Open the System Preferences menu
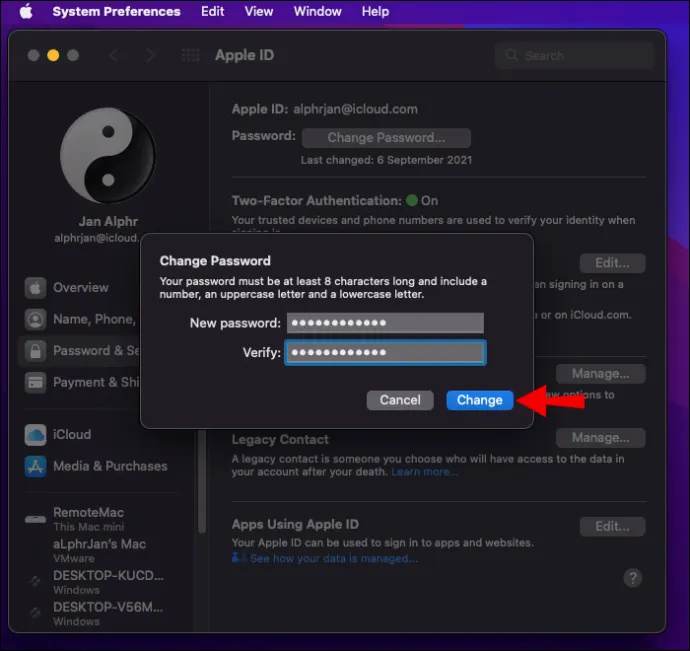The image size is (690, 651). [116, 11]
